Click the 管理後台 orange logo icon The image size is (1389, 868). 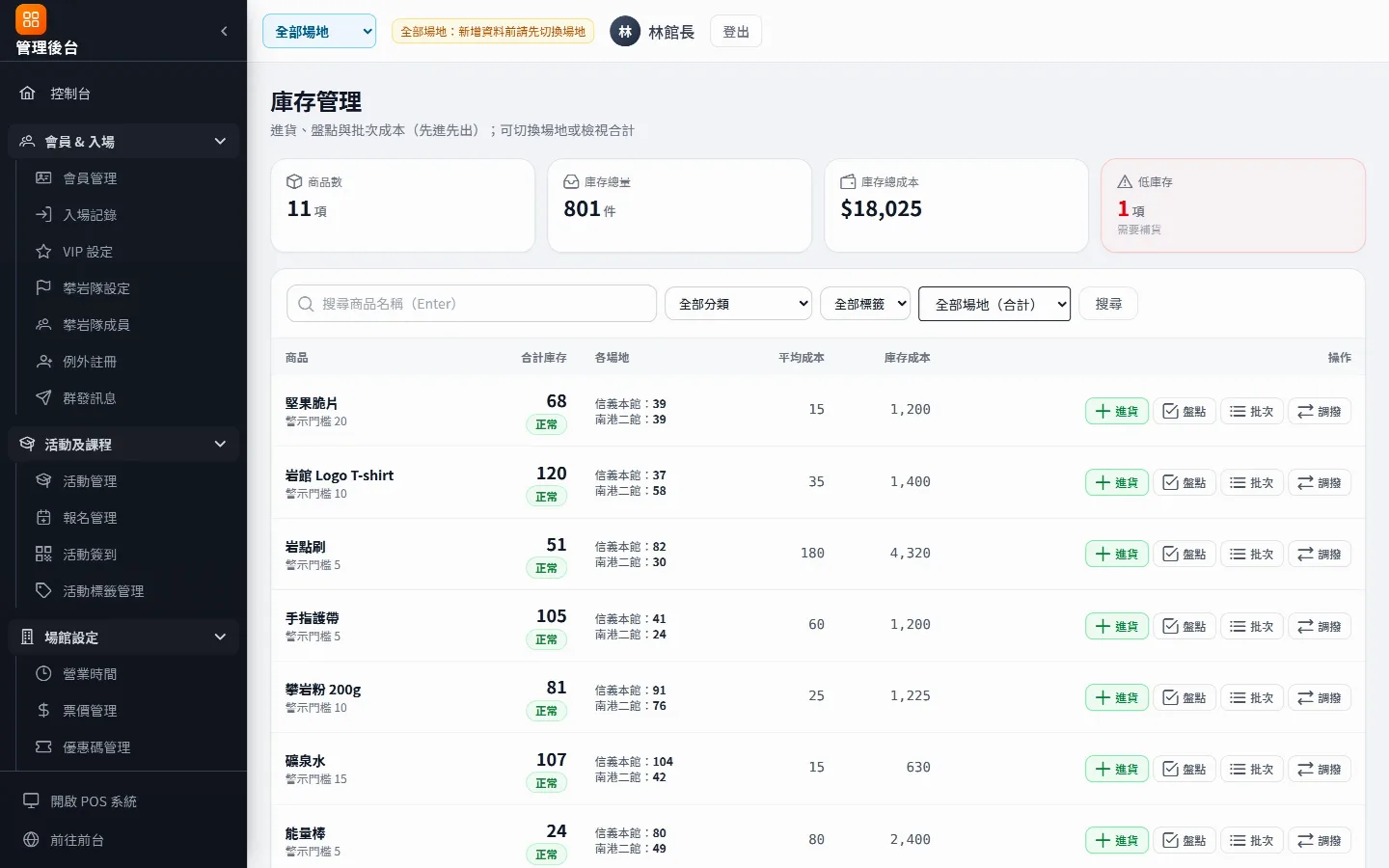pos(31,19)
